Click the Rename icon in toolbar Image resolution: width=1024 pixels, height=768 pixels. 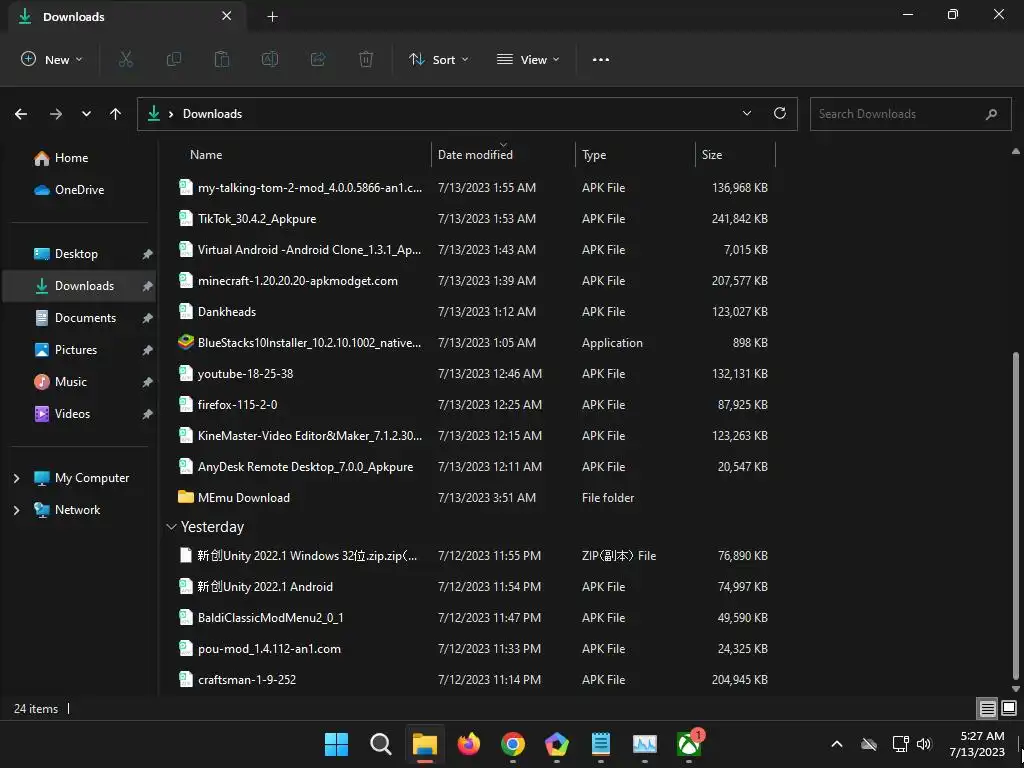click(270, 59)
